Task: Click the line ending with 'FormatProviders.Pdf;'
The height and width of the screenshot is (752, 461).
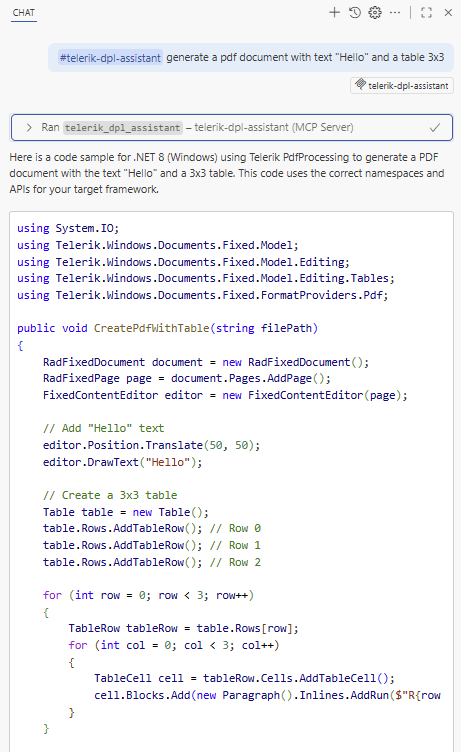Action: (202, 295)
